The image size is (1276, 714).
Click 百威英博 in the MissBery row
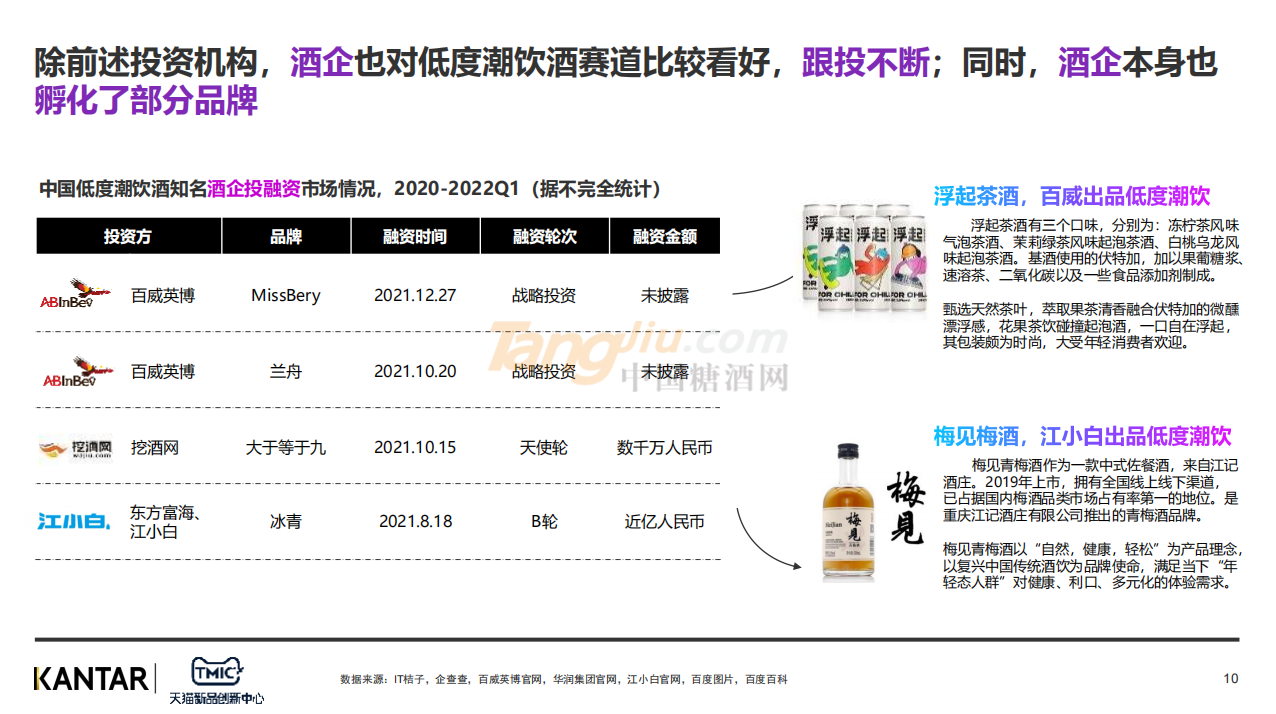[163, 295]
